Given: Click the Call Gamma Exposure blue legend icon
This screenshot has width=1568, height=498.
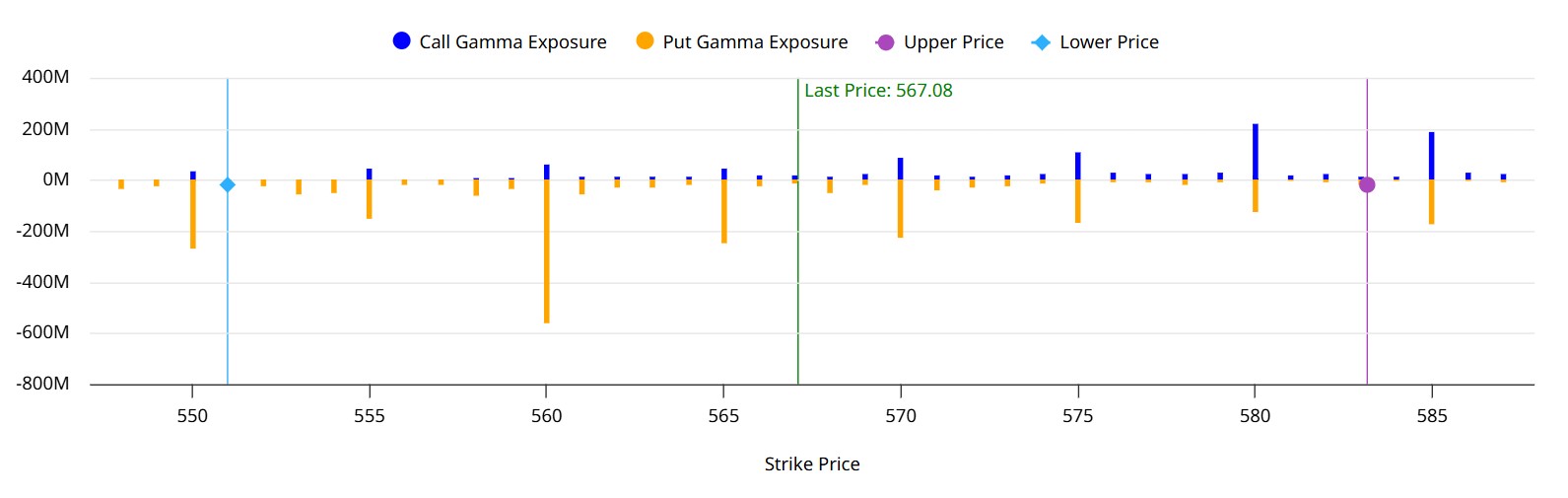Looking at the screenshot, I should [401, 41].
